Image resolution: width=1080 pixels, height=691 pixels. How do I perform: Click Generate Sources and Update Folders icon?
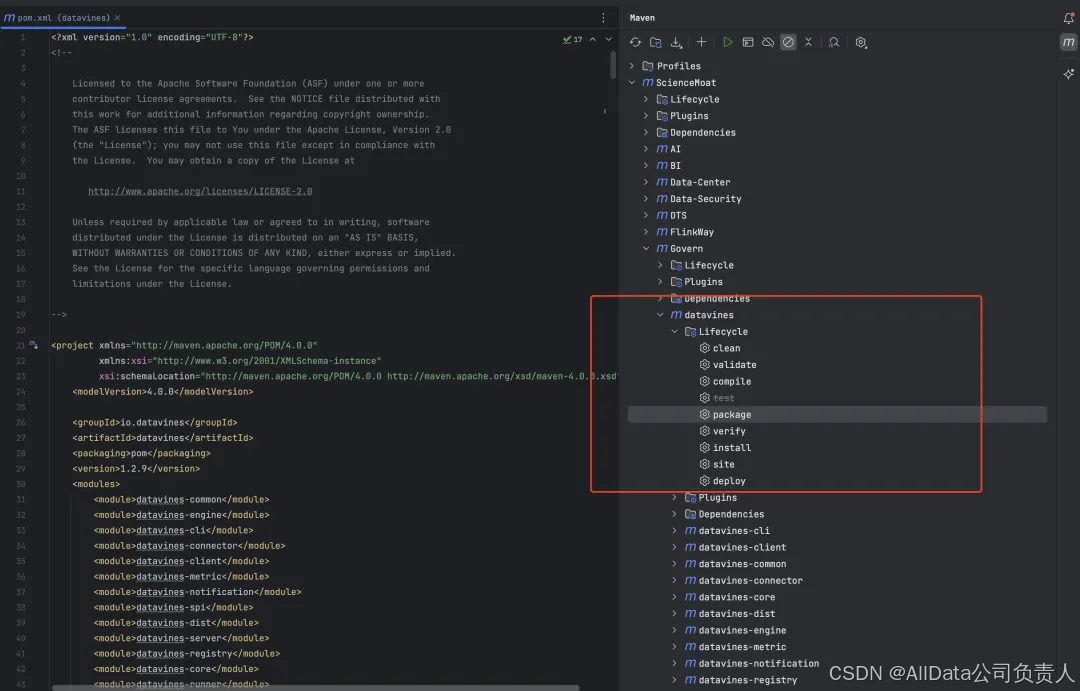[656, 43]
